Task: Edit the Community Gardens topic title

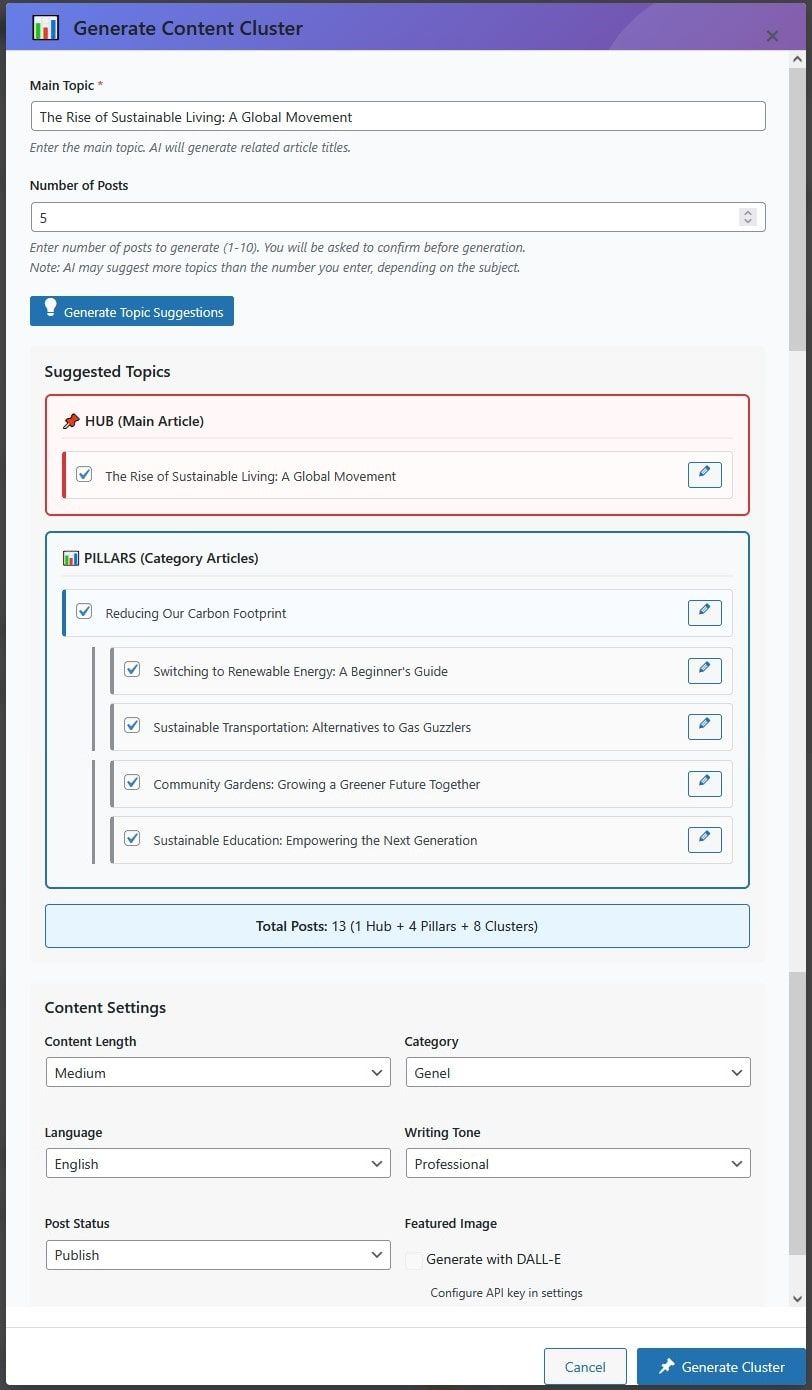Action: (704, 783)
